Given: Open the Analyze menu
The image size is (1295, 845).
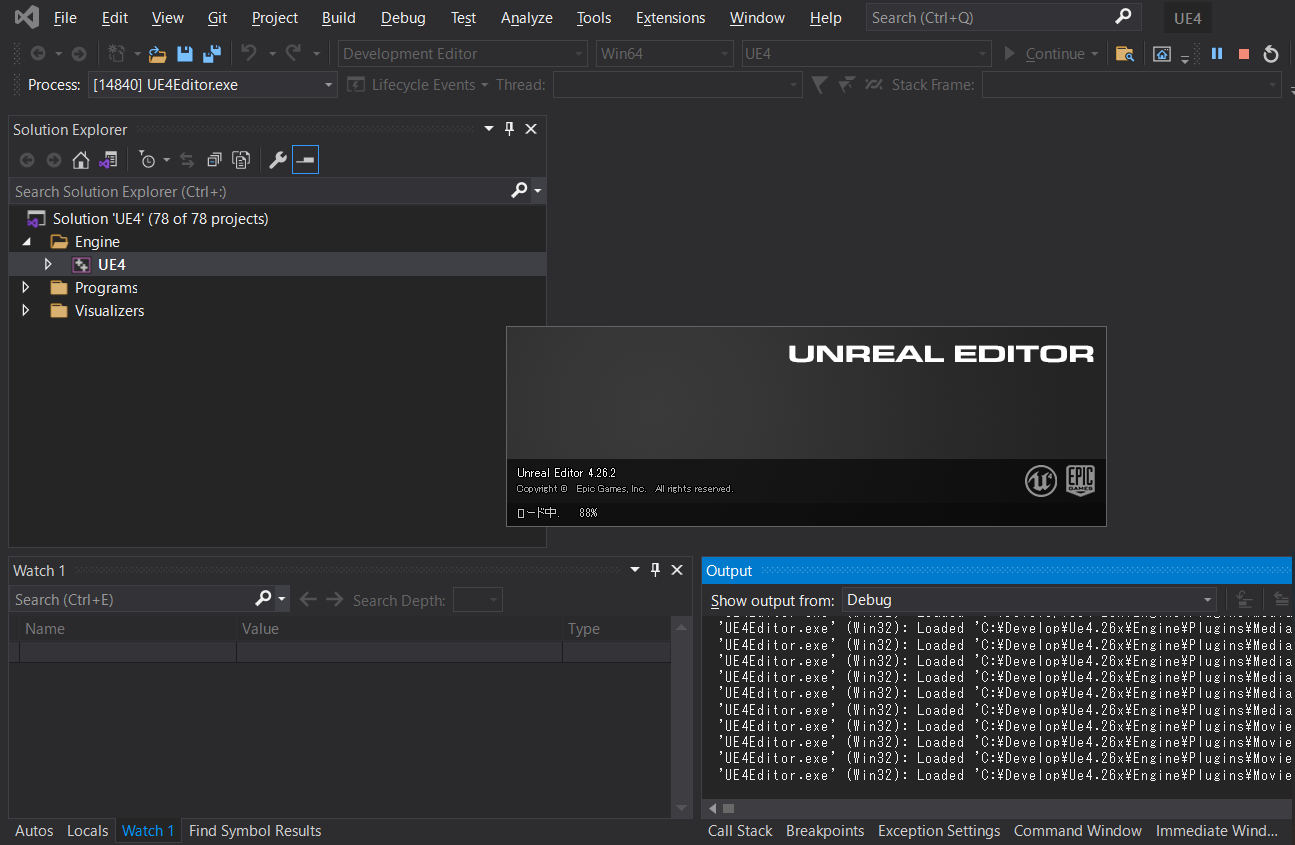Looking at the screenshot, I should coord(526,18).
